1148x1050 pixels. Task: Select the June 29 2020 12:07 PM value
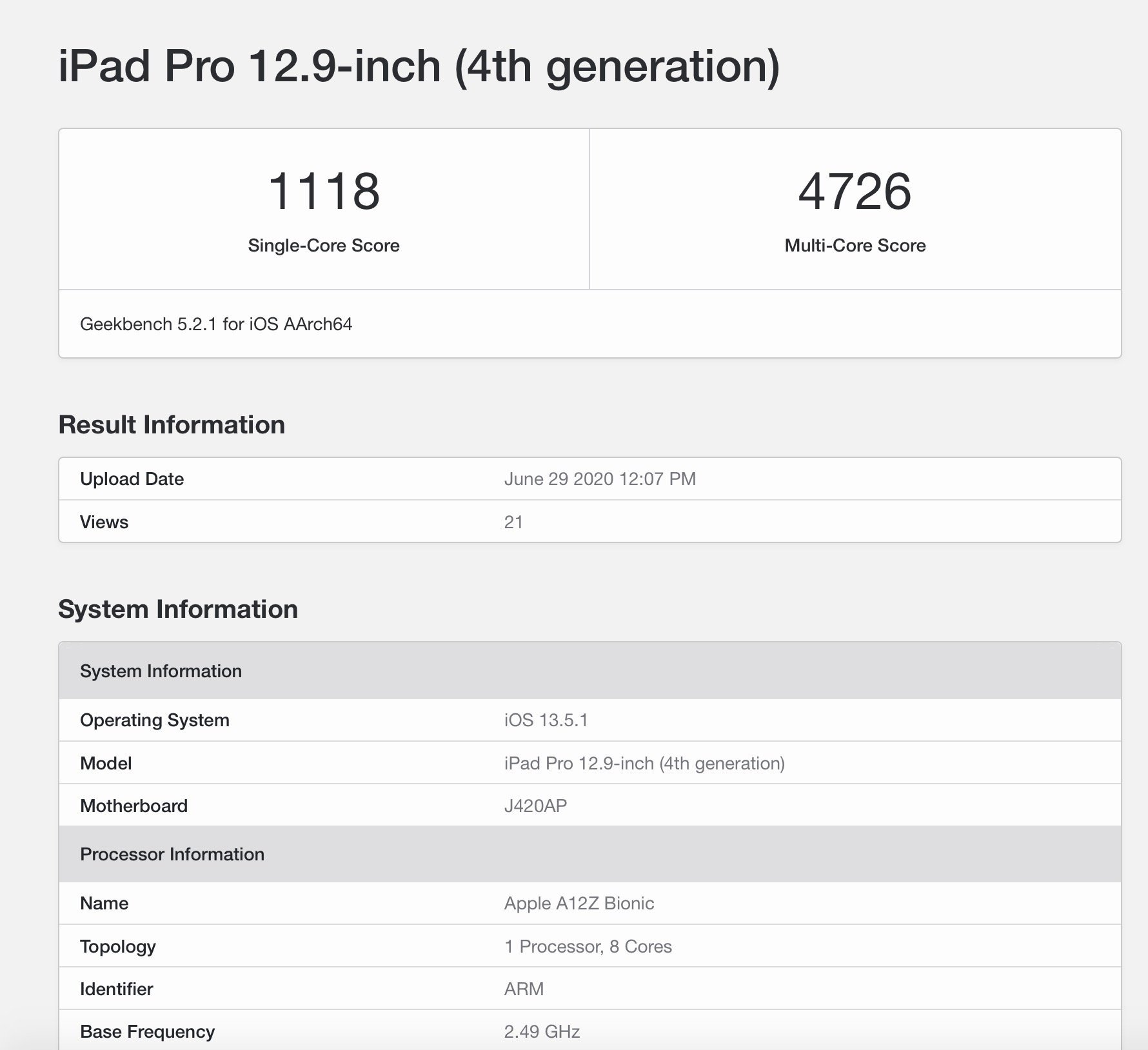point(600,479)
